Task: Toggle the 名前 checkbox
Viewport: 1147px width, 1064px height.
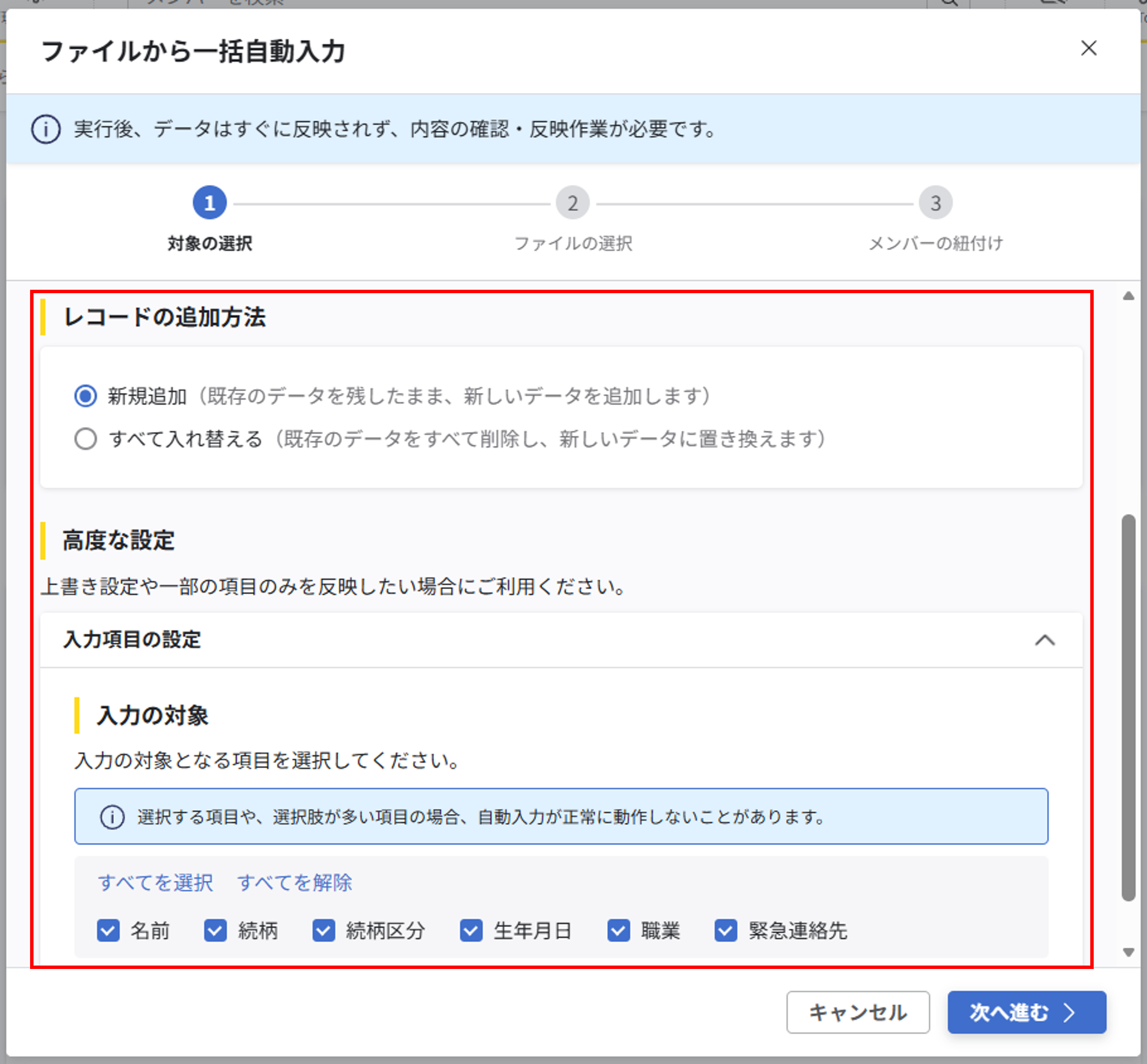Action: tap(108, 930)
